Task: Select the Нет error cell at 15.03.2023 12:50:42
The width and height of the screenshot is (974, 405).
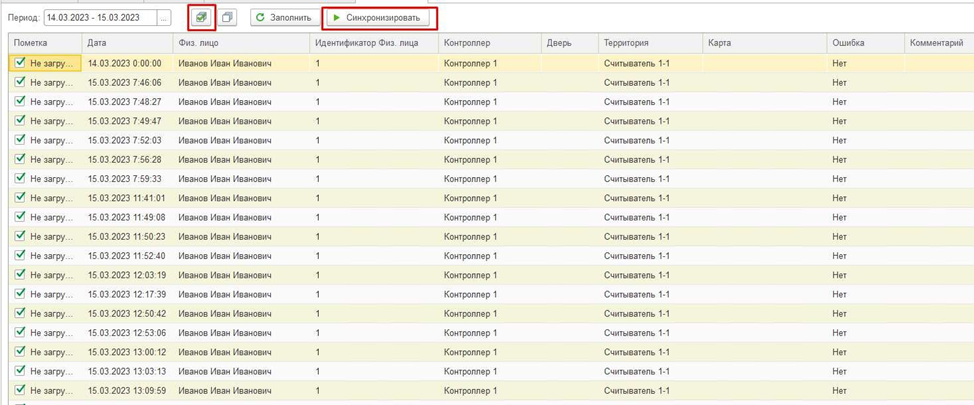Action: coord(840,314)
